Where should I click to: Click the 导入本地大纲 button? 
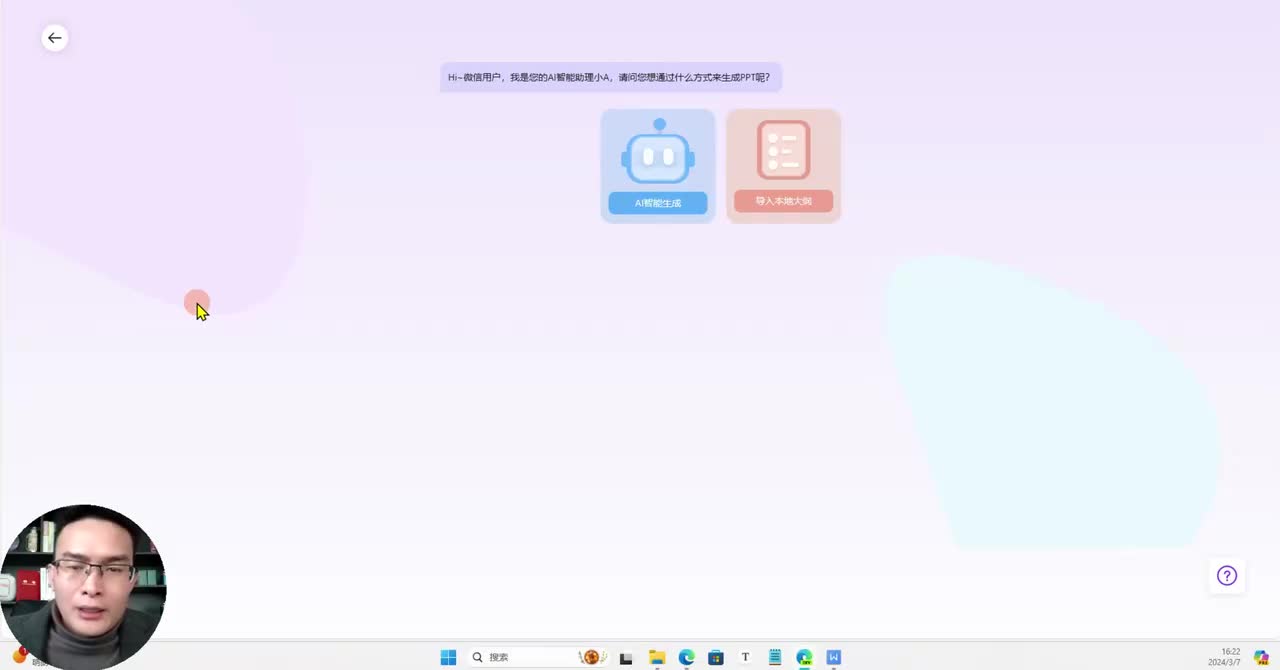click(783, 201)
